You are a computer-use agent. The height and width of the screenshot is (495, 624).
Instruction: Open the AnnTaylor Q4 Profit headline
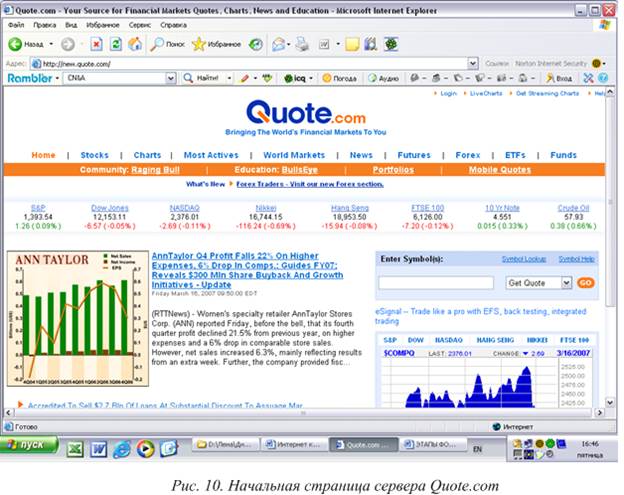click(247, 270)
